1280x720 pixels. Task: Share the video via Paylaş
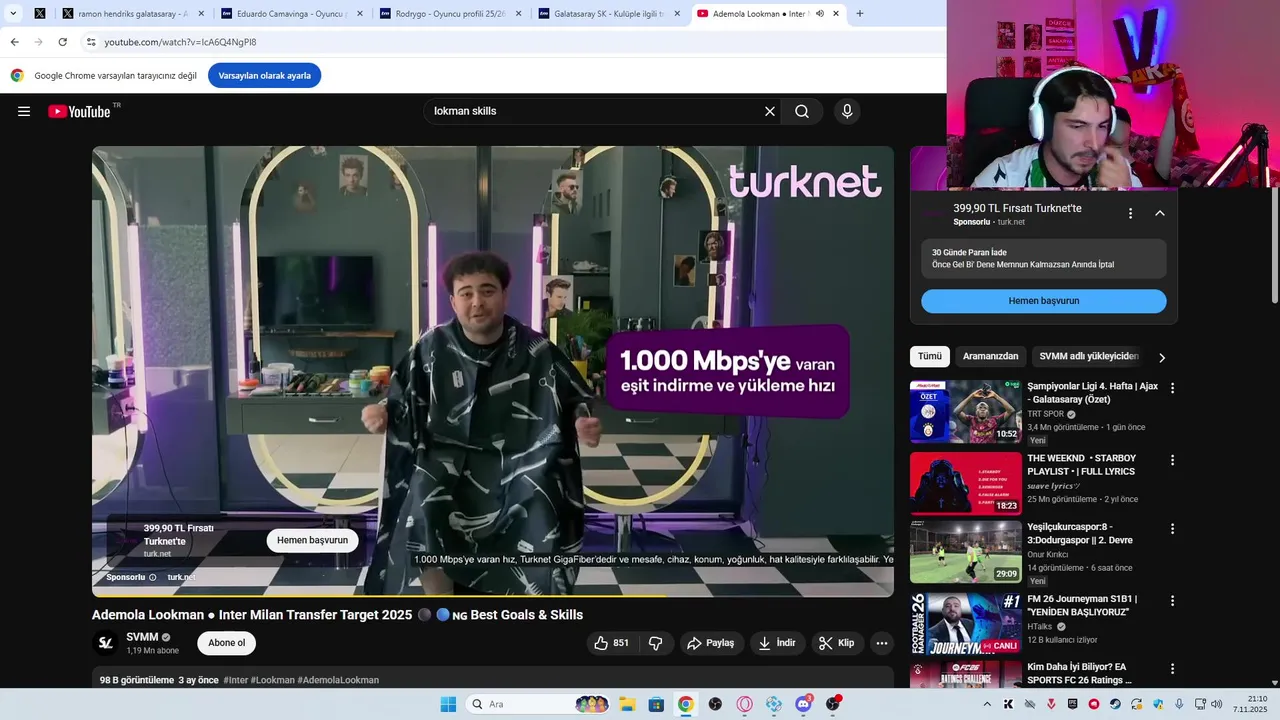(710, 643)
